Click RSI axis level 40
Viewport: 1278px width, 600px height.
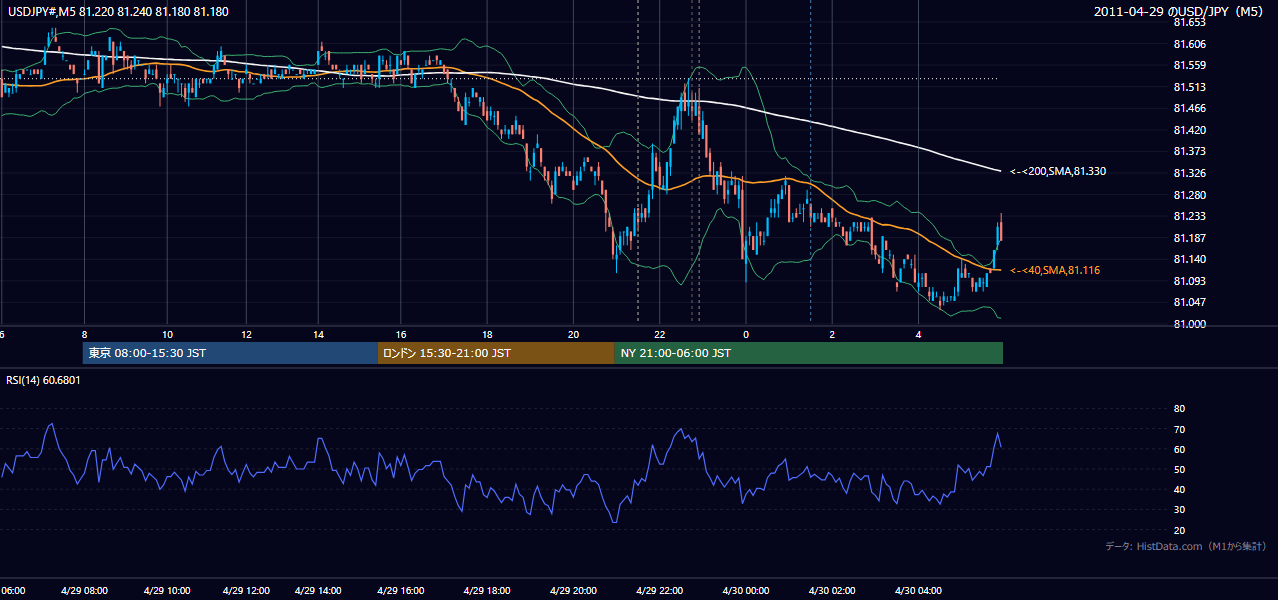coord(1179,489)
